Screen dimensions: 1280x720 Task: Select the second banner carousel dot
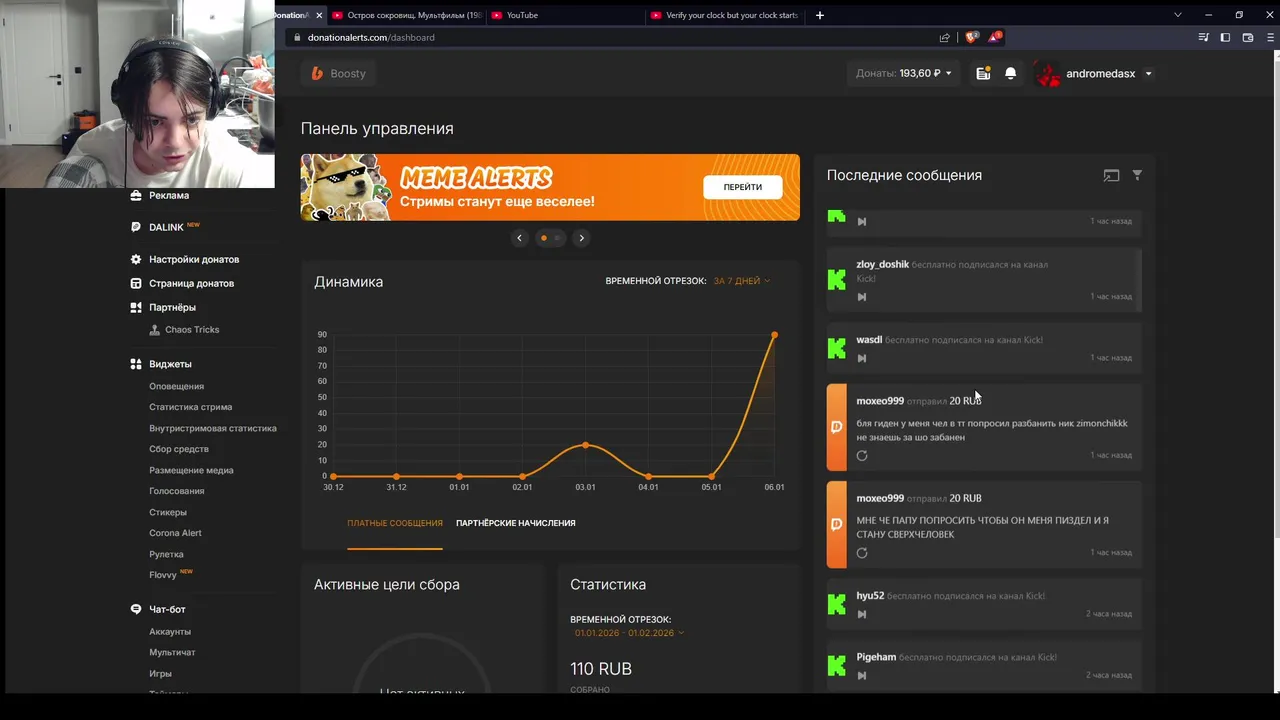click(557, 238)
